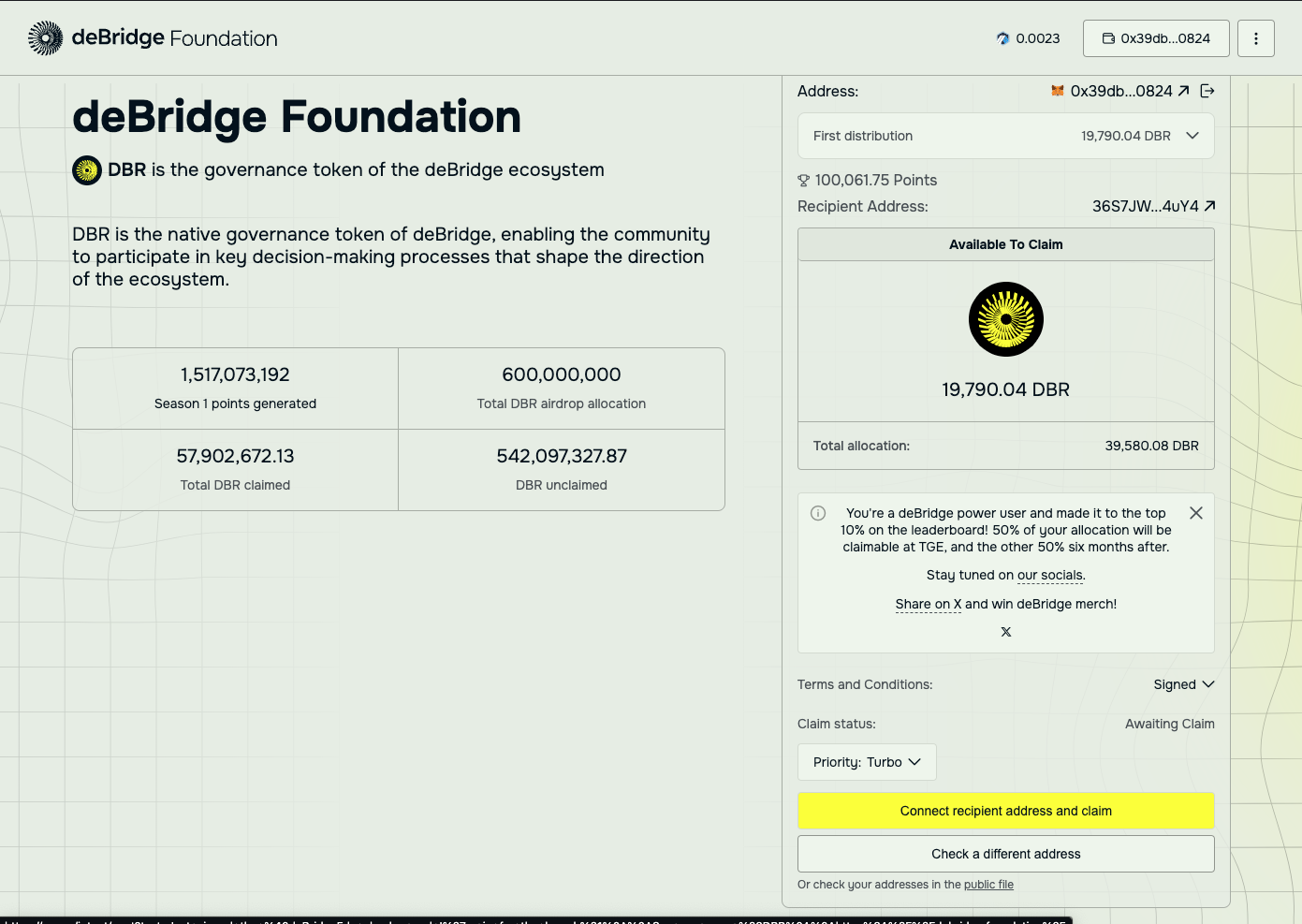Screen dimensions: 1302x924
Task: Dismiss the power user notice with X
Action: [x=1196, y=513]
